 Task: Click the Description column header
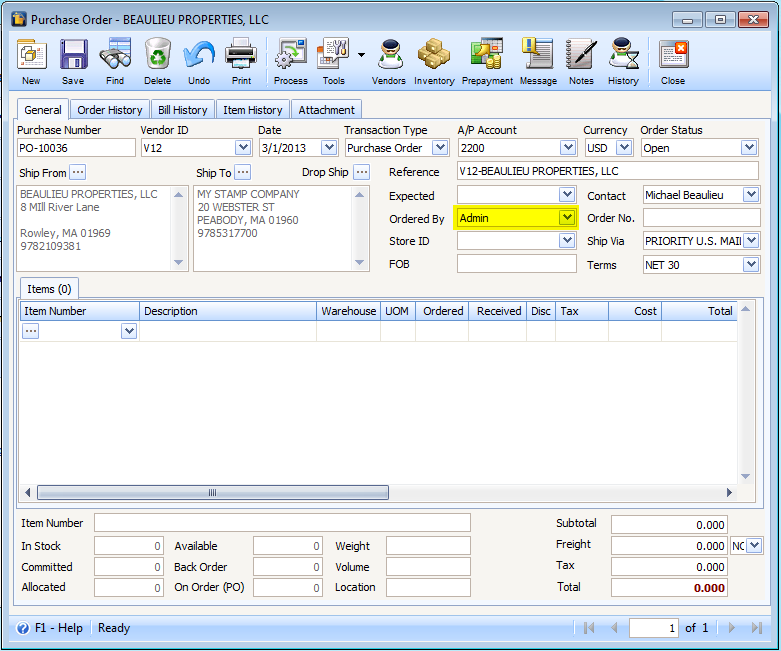228,311
